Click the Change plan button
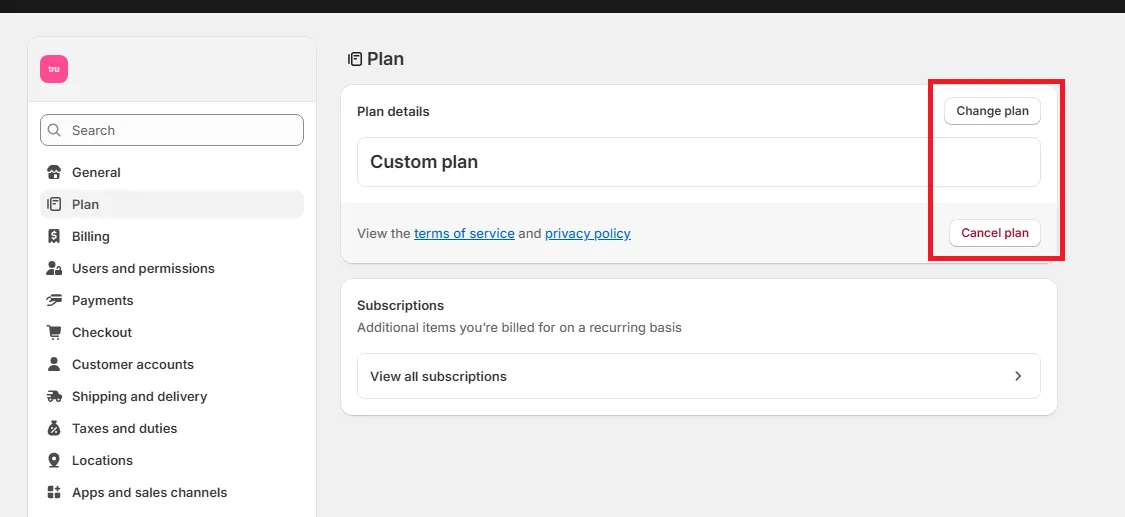 point(992,111)
